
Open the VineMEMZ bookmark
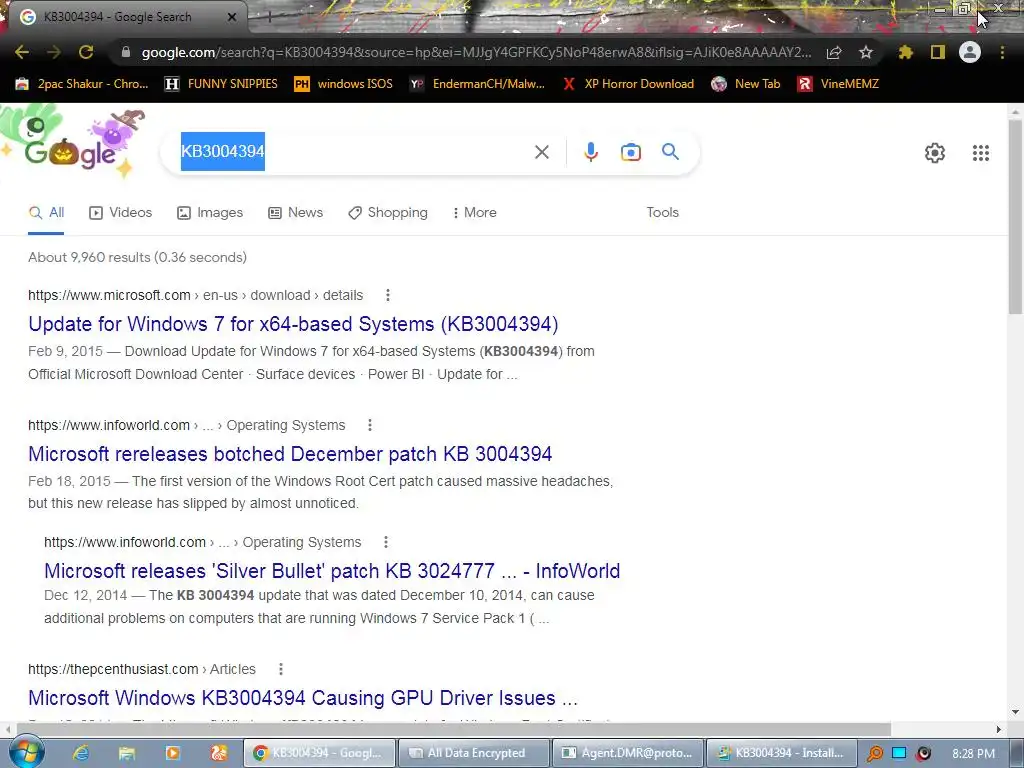click(x=839, y=84)
